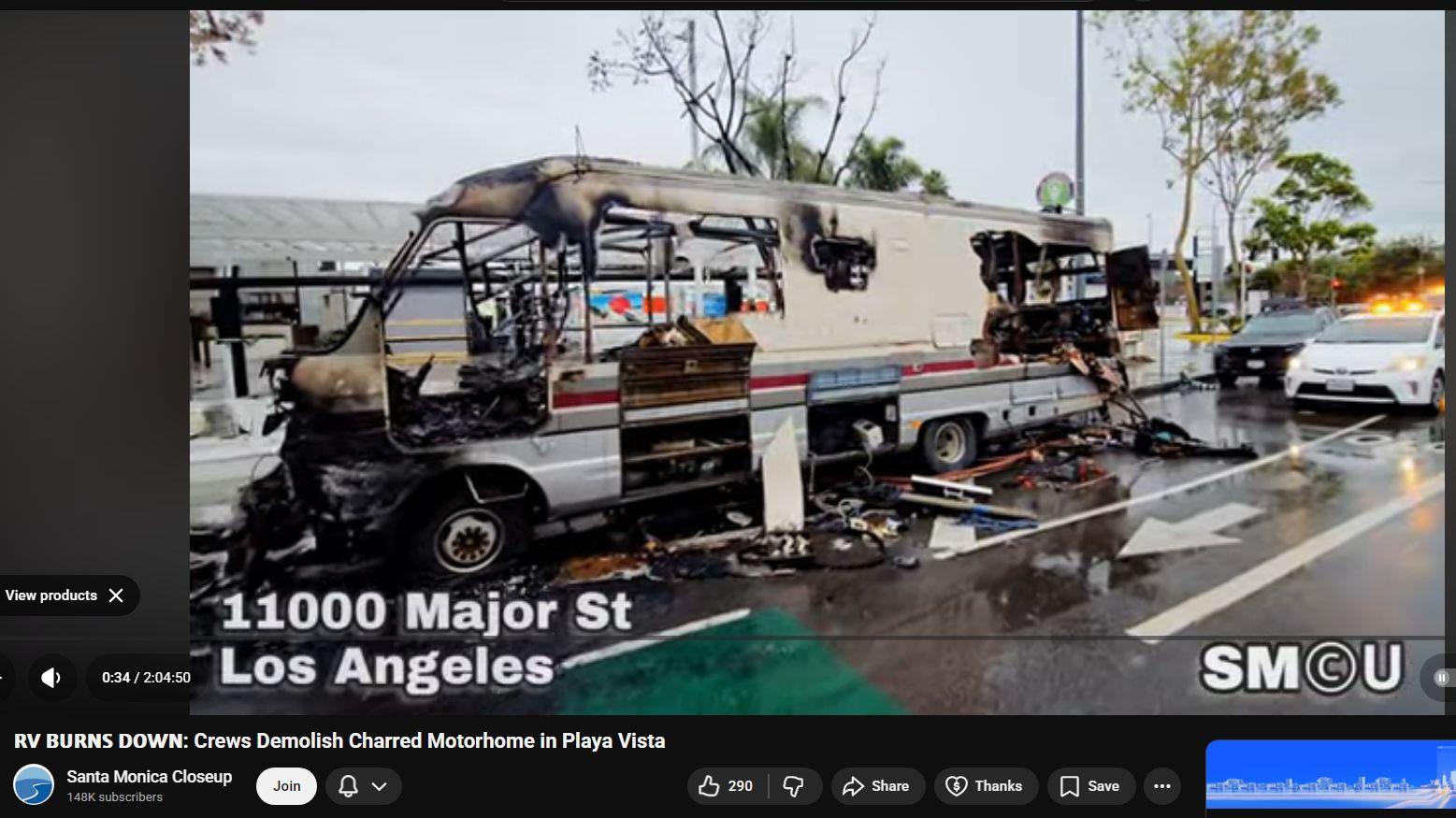Open View products shopping link

[51, 596]
